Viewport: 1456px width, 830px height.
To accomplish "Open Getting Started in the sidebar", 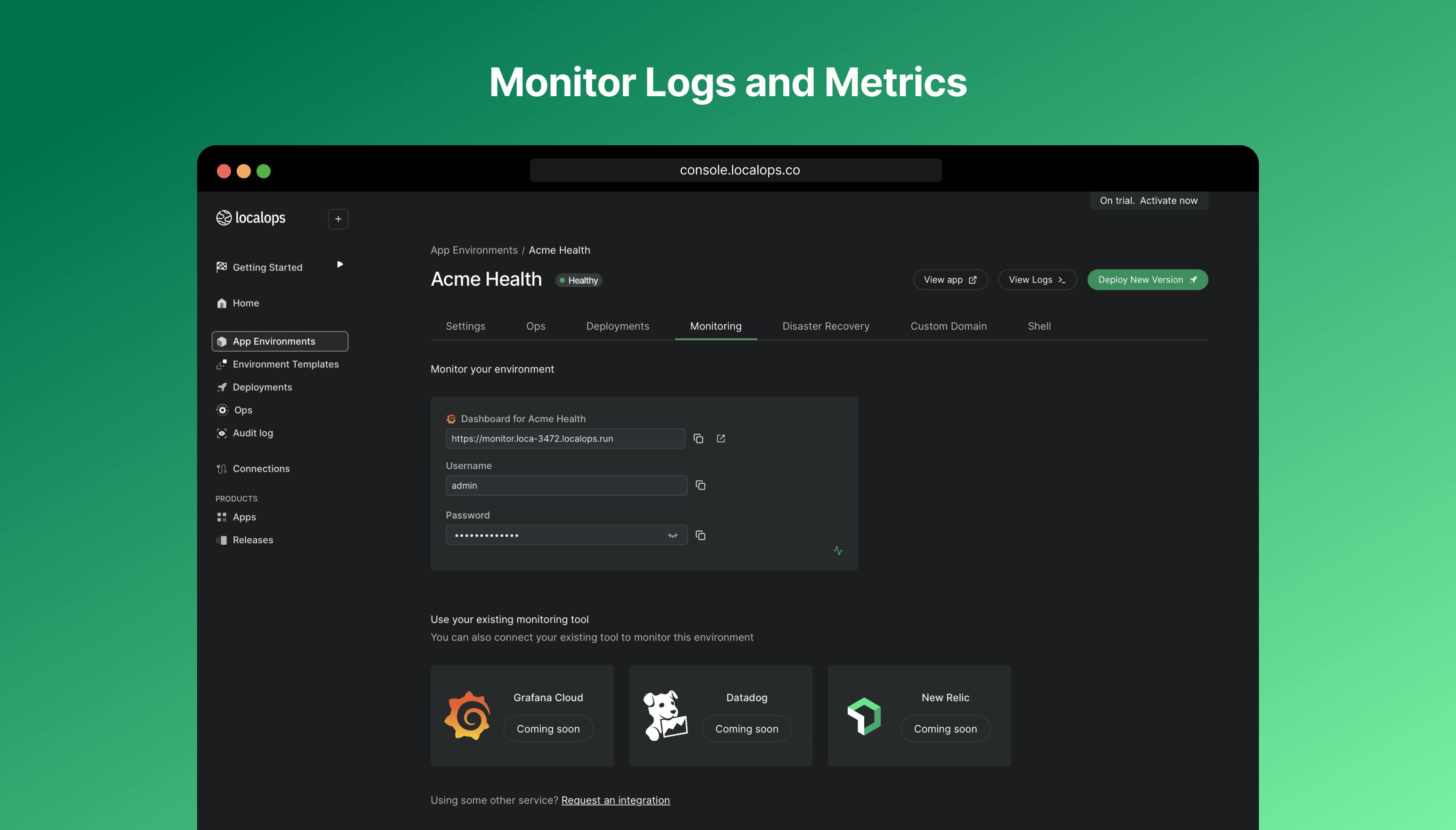I will tap(267, 267).
